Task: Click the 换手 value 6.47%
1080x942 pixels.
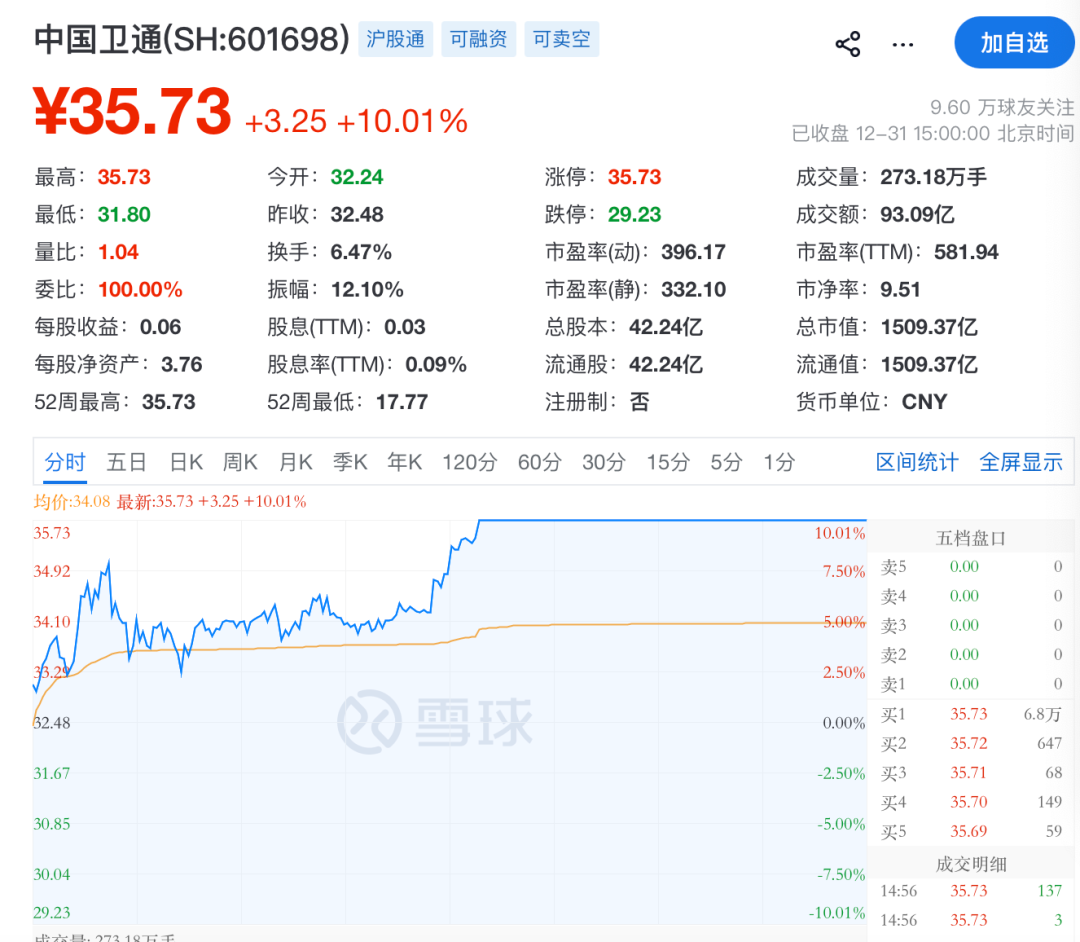Action: point(361,252)
